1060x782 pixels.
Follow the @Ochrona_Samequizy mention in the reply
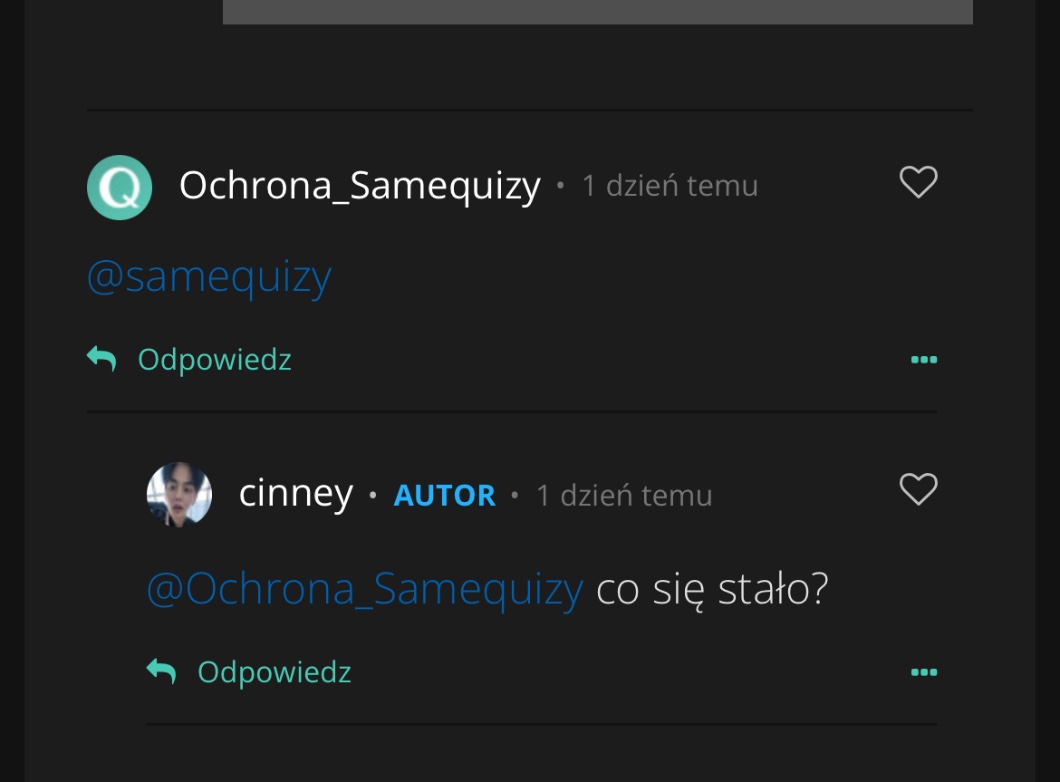click(x=365, y=589)
